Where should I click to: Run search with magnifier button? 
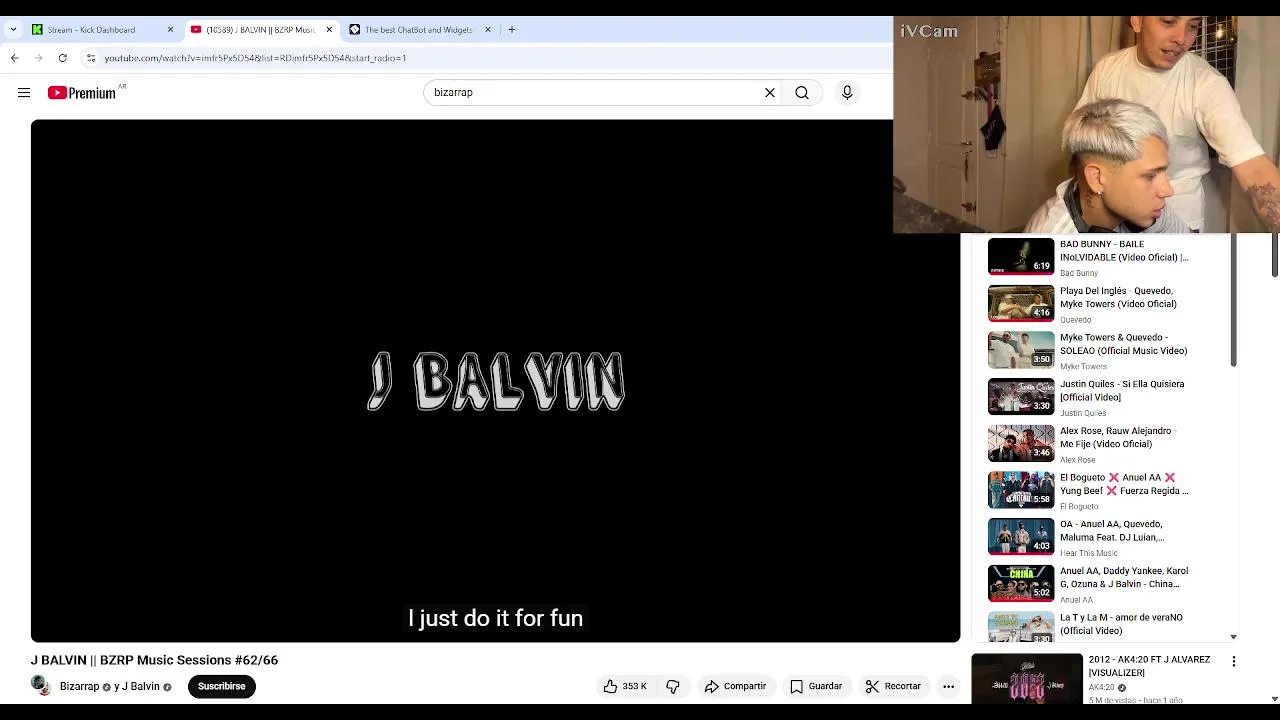[802, 93]
